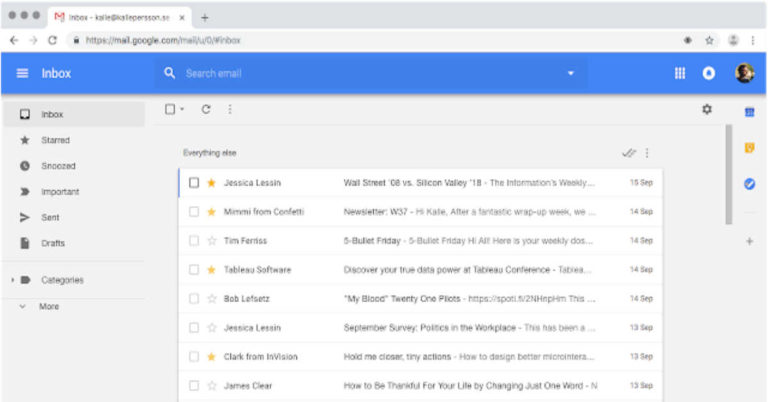768x402 pixels.
Task: Open the Important folder
Action: (x=74, y=191)
